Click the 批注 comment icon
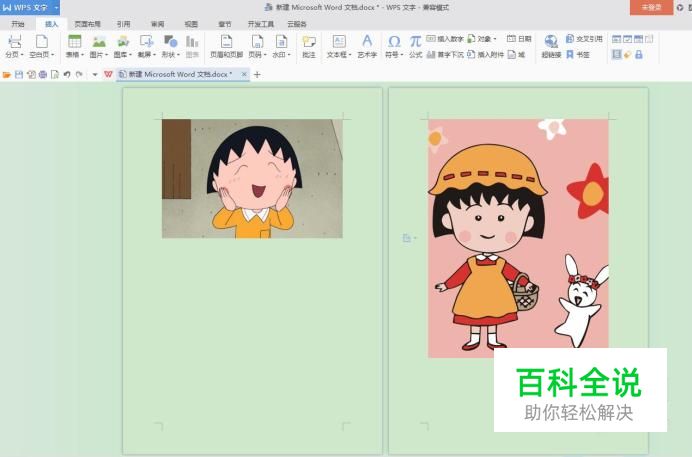 click(x=309, y=41)
